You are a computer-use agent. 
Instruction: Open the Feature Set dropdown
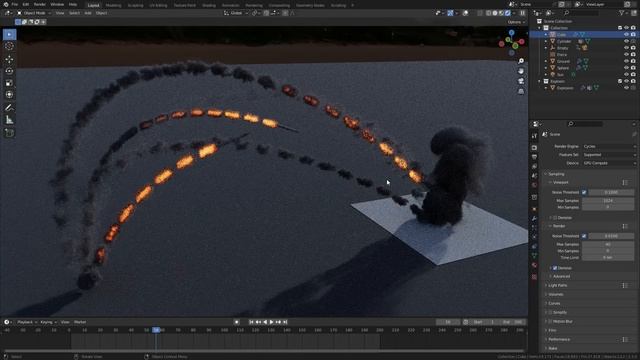coord(609,155)
